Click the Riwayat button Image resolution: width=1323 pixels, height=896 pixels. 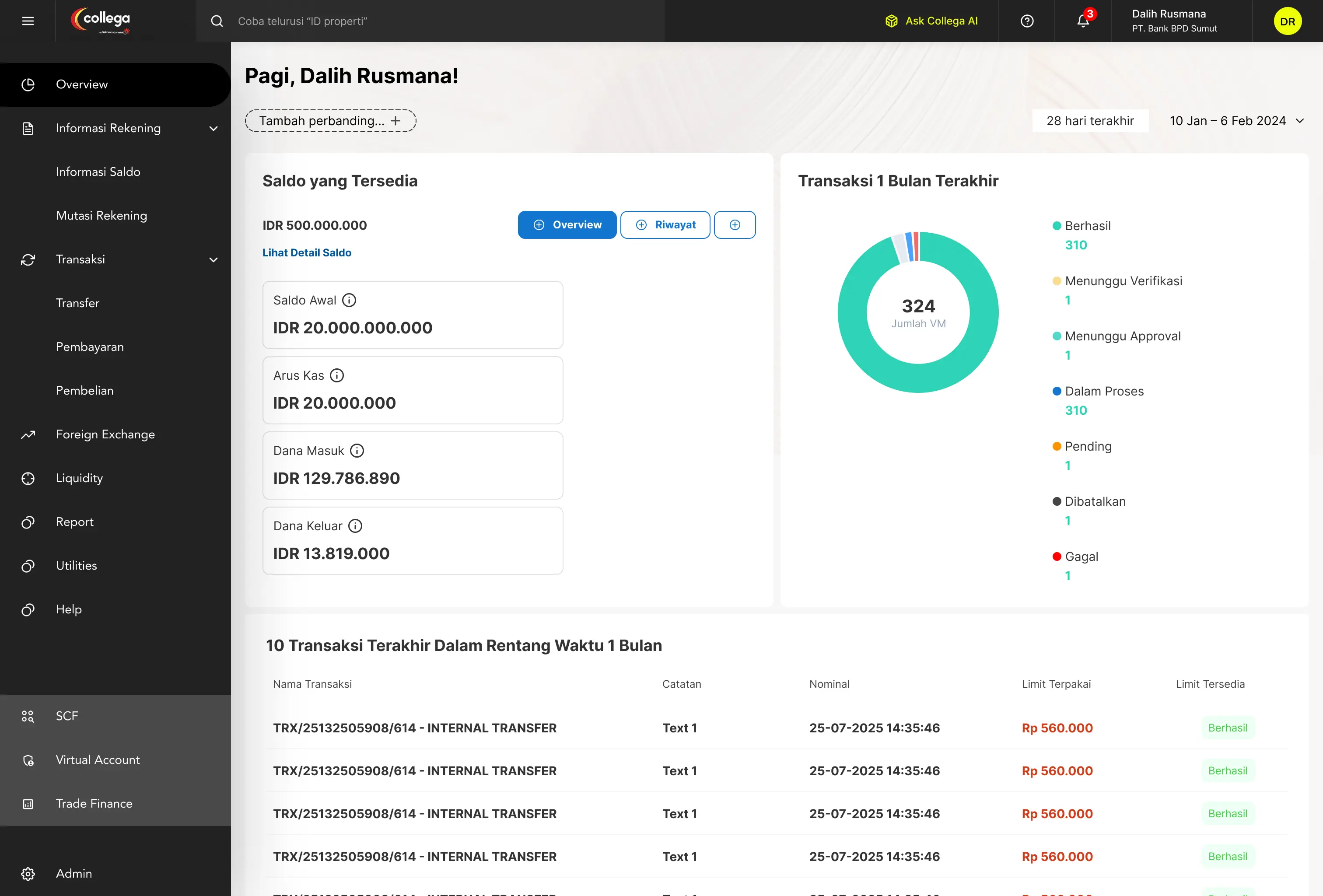click(665, 225)
